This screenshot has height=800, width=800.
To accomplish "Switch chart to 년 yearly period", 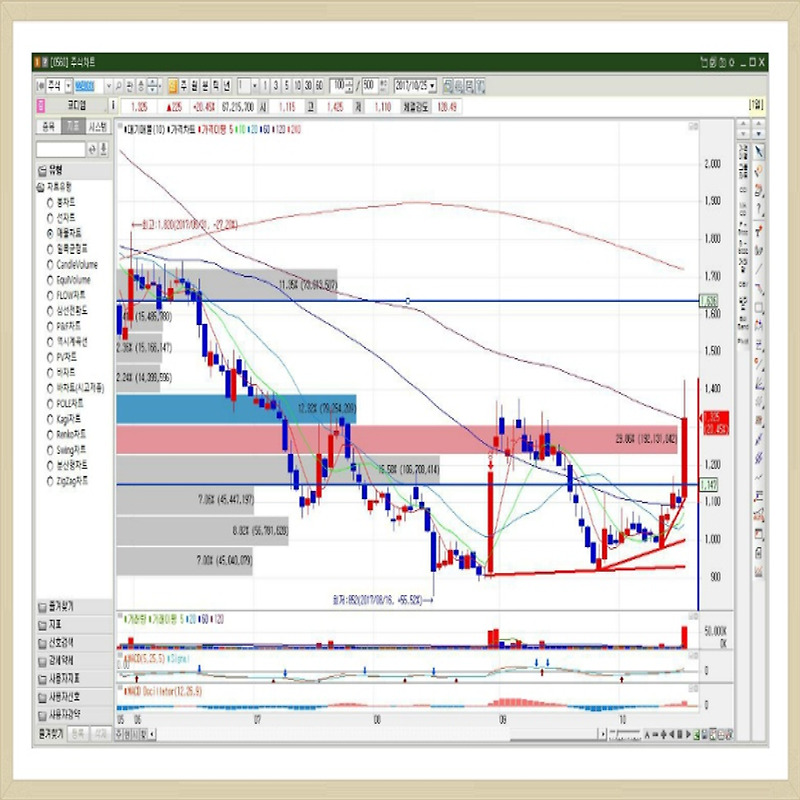I will pyautogui.click(x=227, y=86).
